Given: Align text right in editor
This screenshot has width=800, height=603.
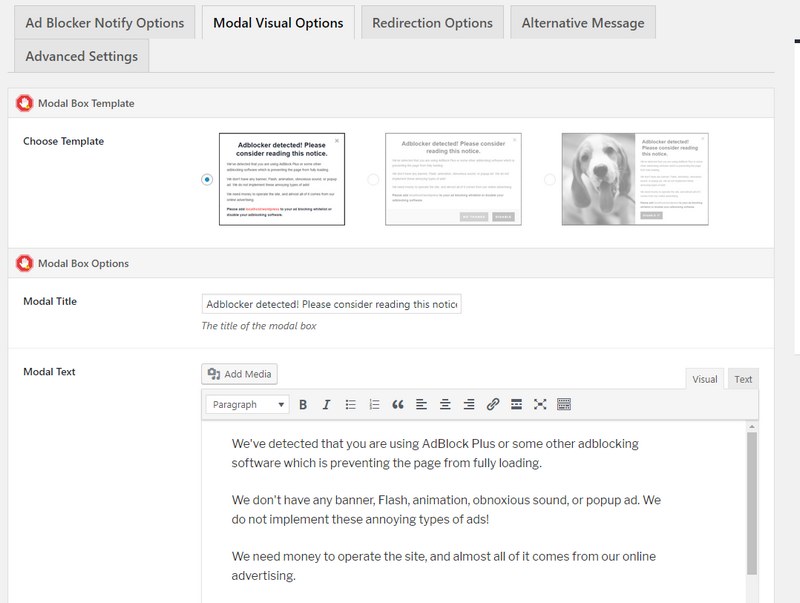Looking at the screenshot, I should [x=469, y=405].
